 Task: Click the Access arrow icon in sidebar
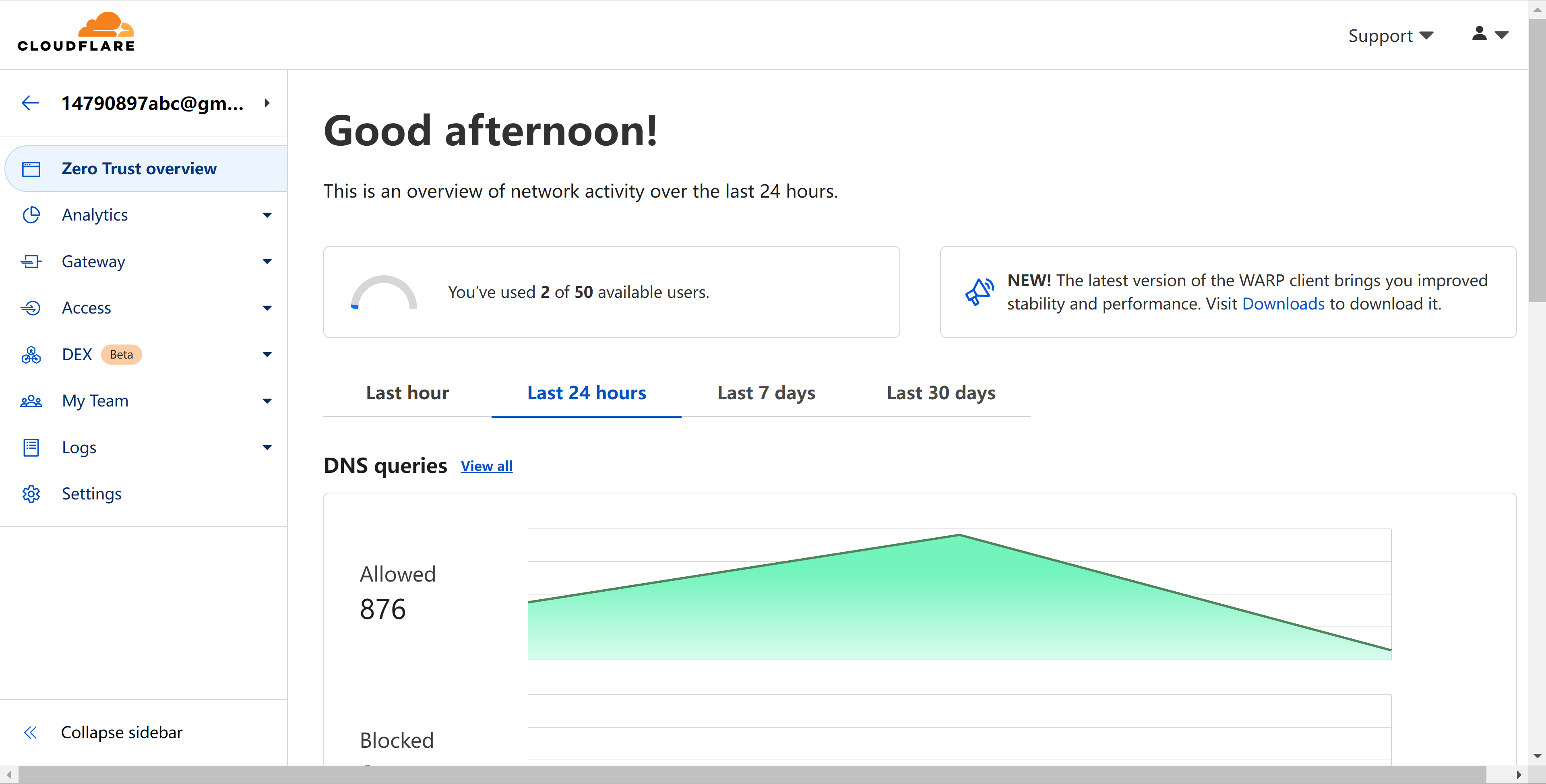click(x=31, y=308)
